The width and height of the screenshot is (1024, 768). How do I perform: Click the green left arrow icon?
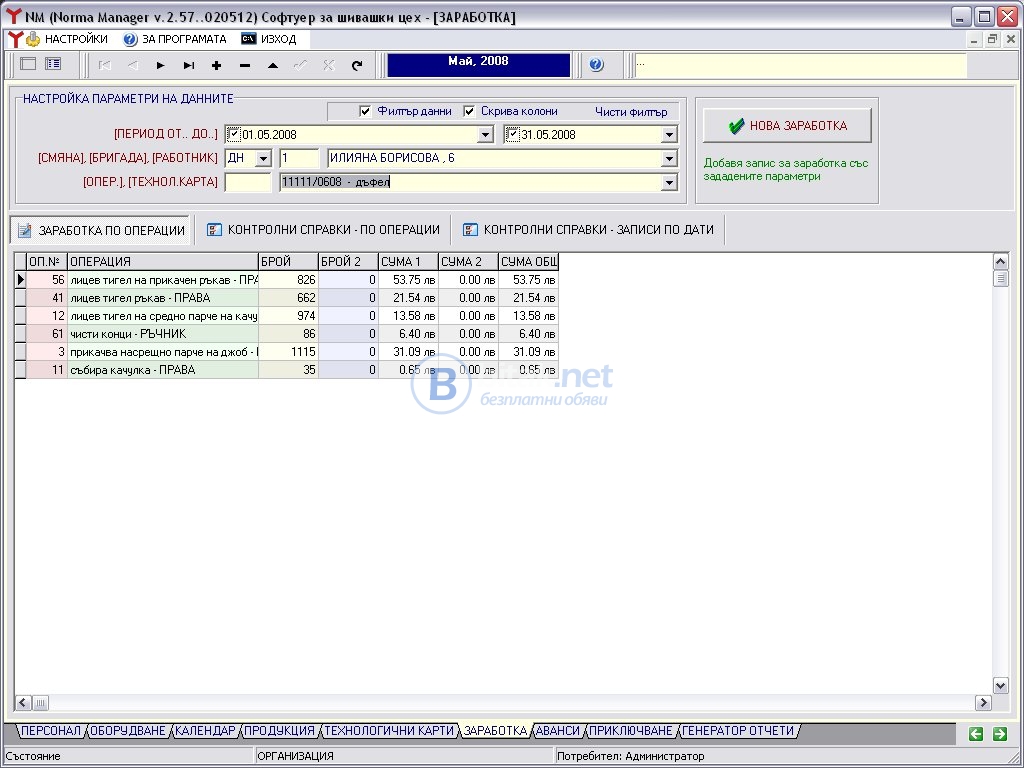point(976,734)
